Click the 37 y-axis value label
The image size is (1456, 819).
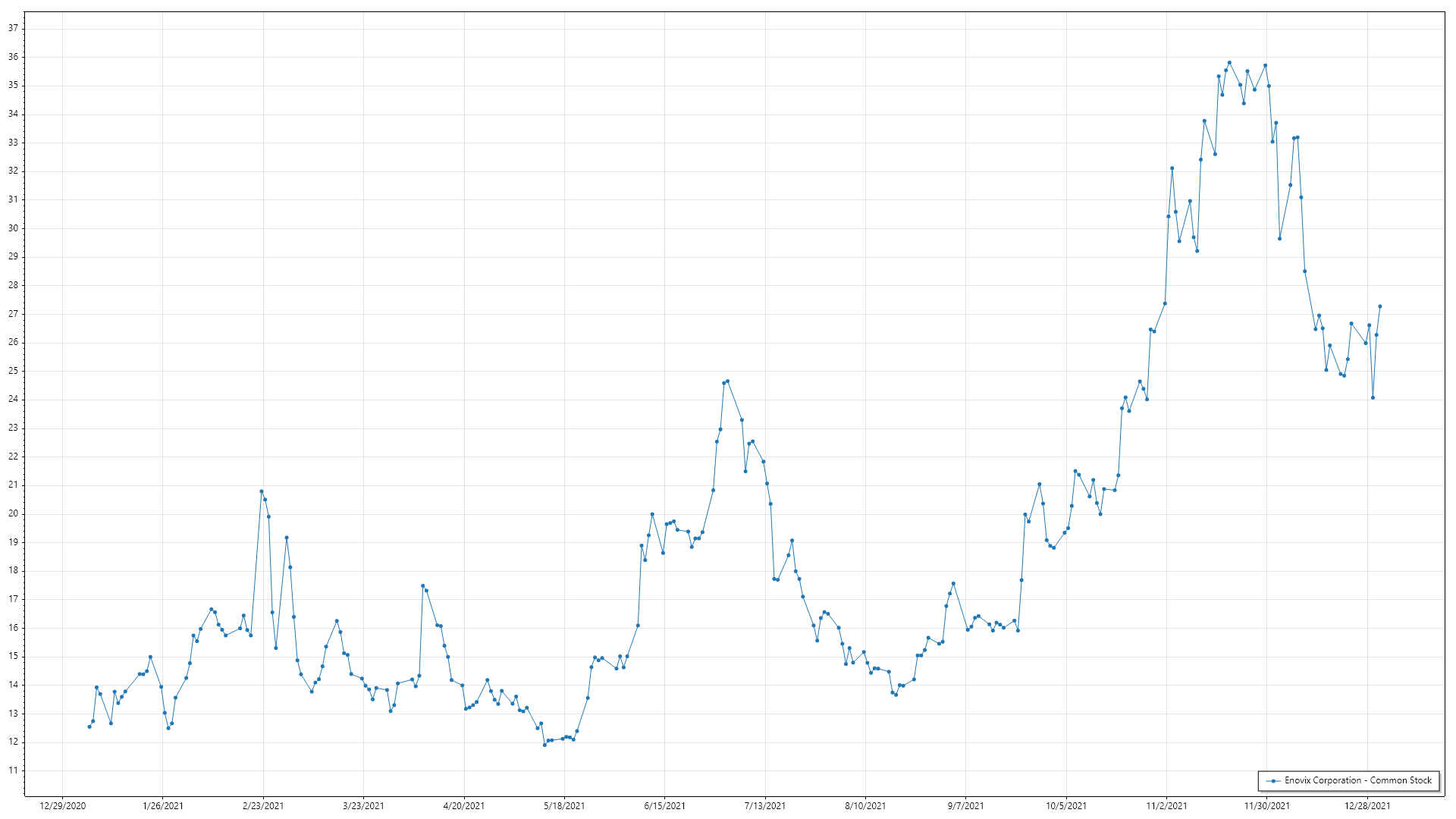click(x=13, y=28)
